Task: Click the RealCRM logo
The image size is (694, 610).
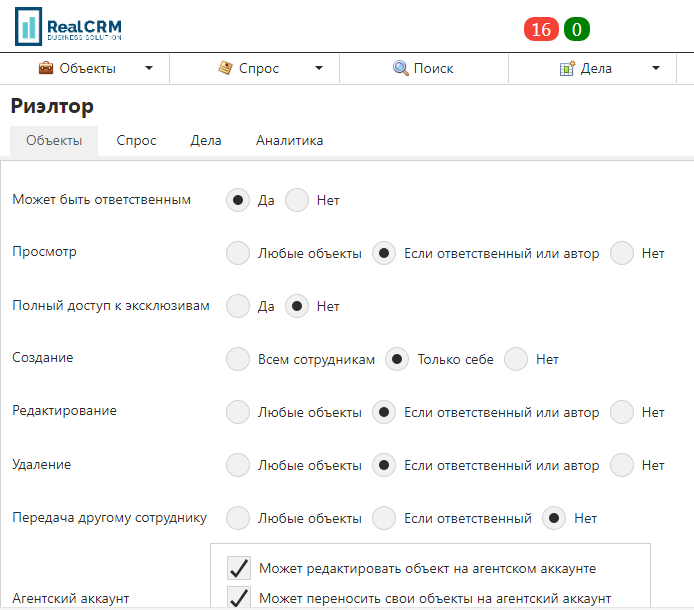Action: (68, 27)
